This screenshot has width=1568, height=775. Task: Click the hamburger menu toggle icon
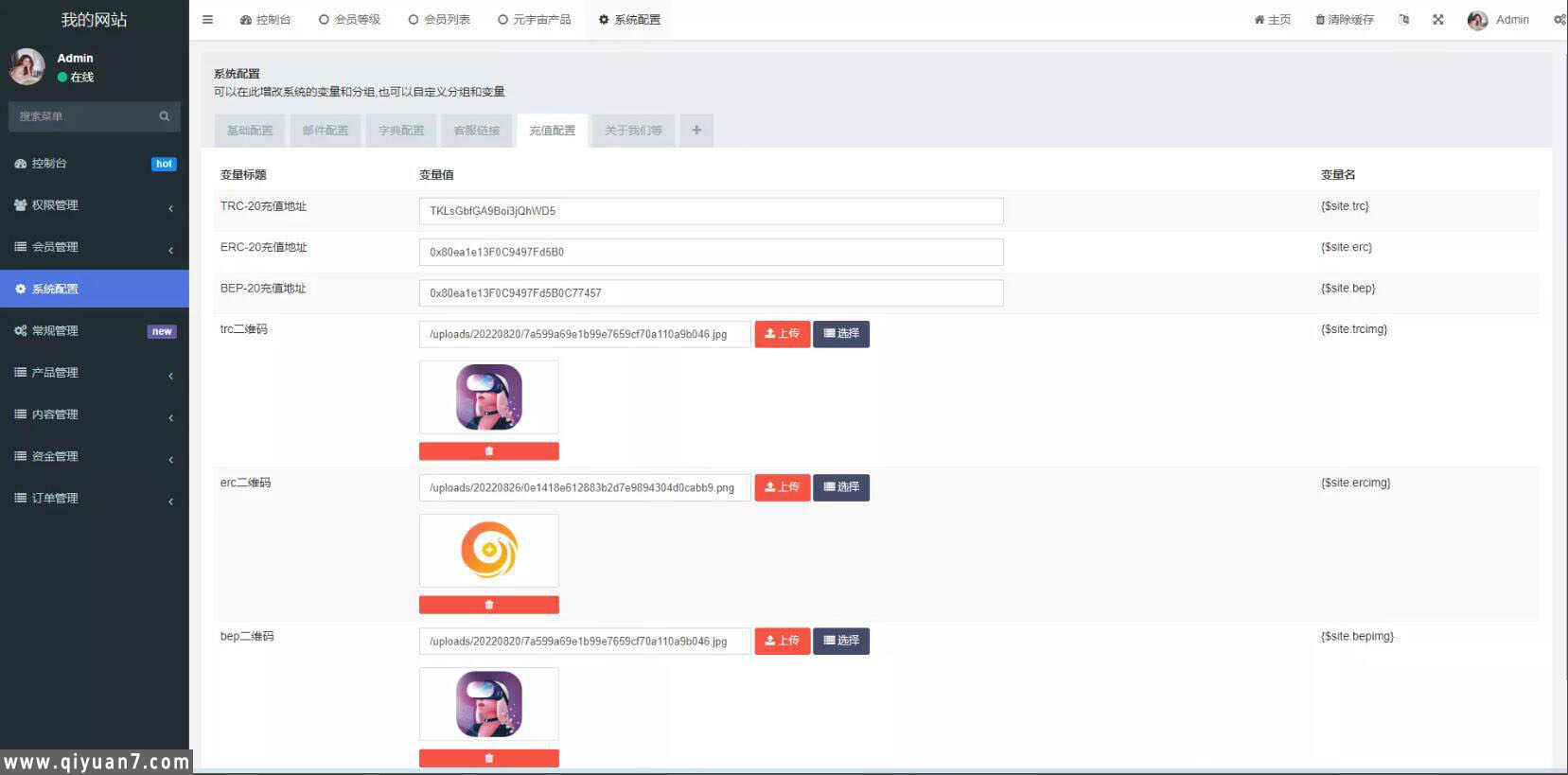(207, 20)
